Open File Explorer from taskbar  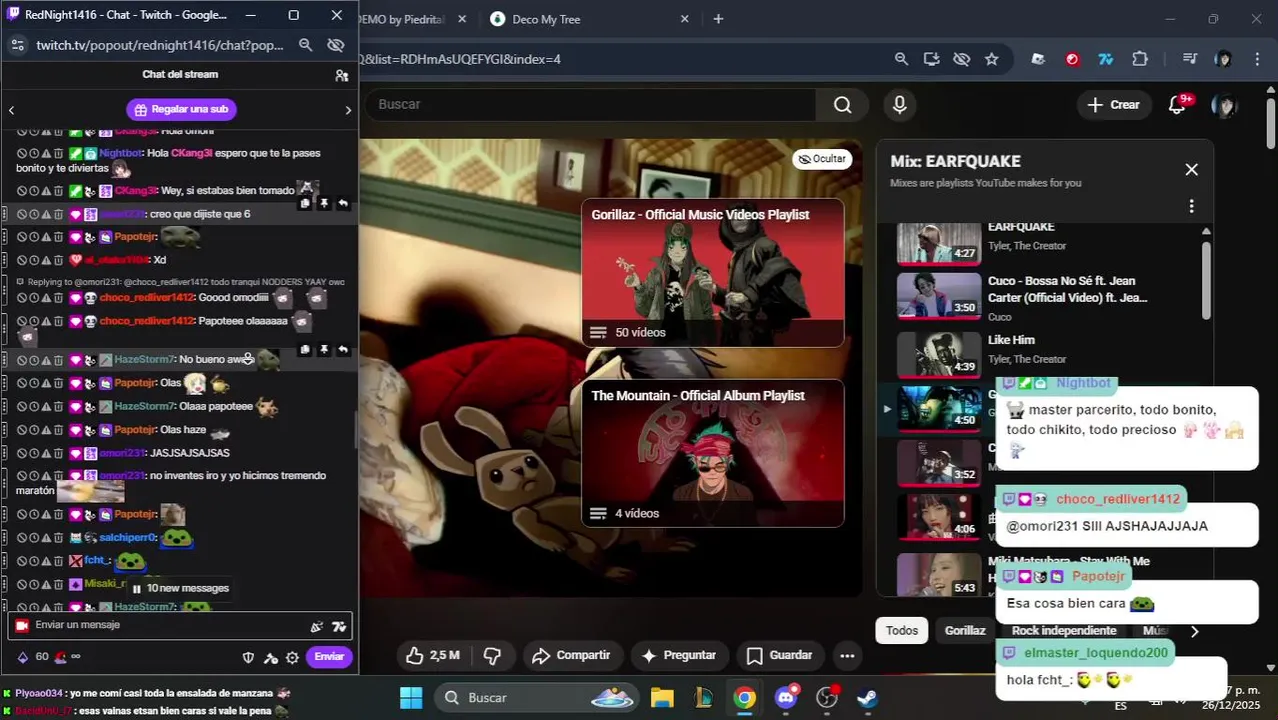point(662,698)
